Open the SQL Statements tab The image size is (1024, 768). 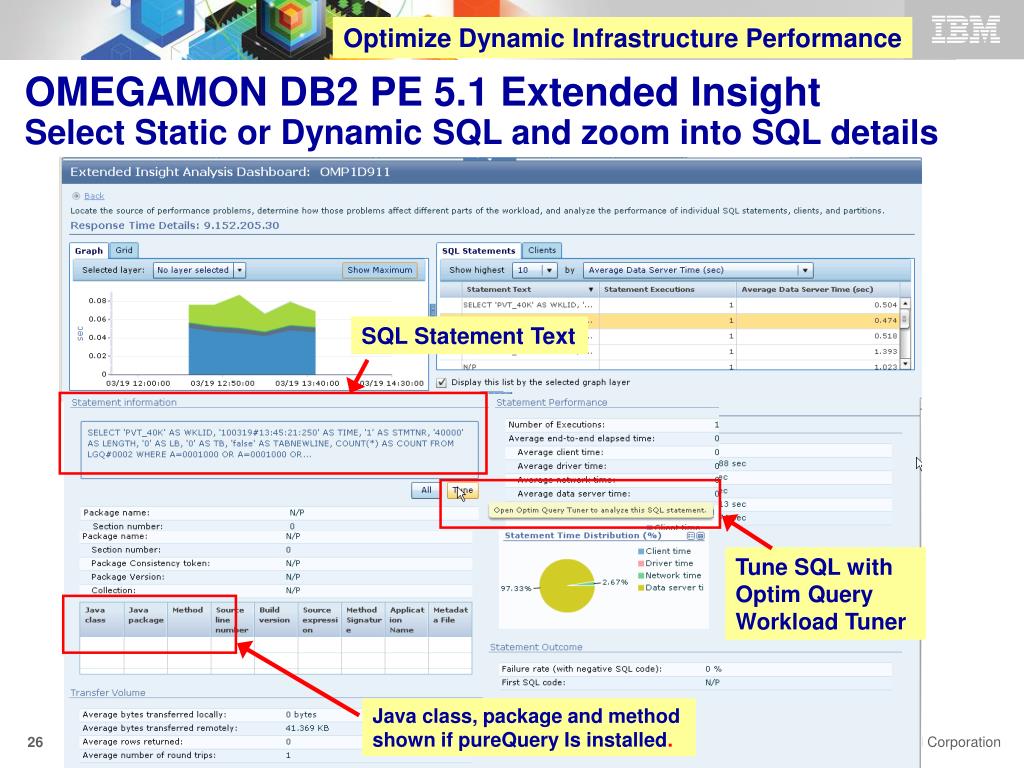479,251
